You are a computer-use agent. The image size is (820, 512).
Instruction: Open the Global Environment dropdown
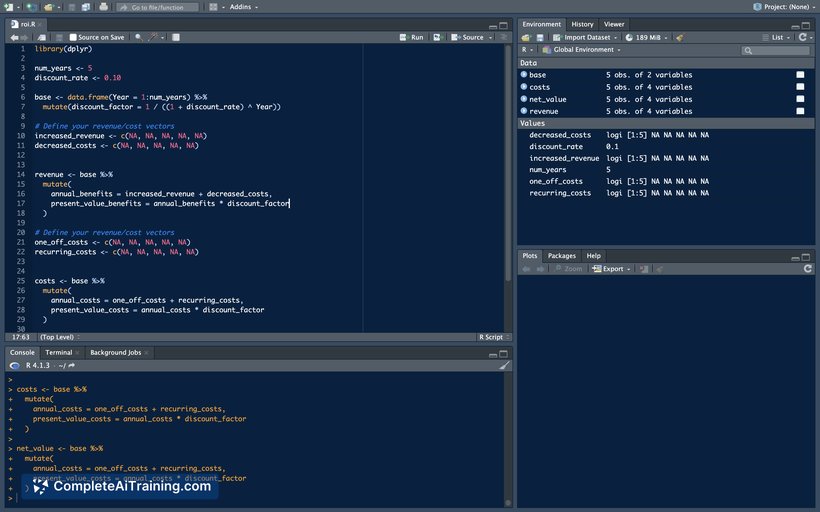[x=582, y=50]
